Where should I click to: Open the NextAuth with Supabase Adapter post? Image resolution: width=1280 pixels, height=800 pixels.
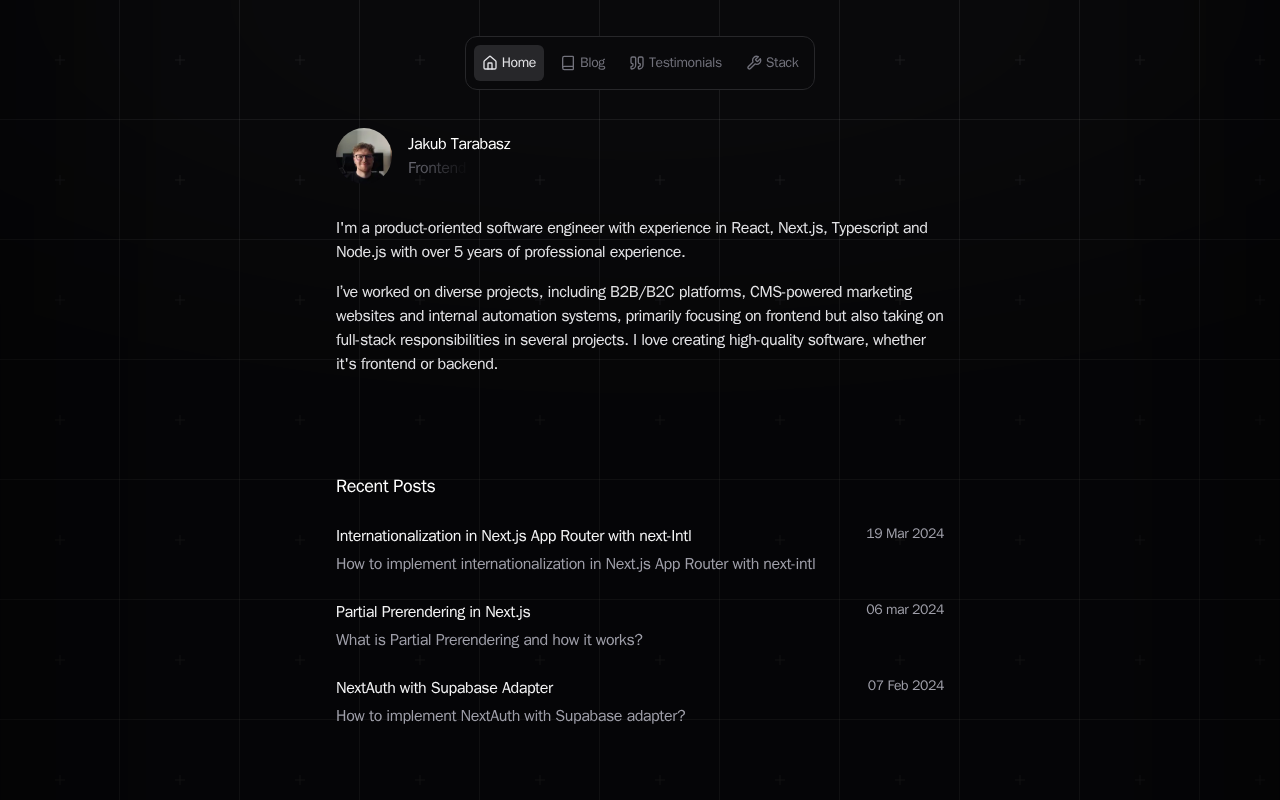coord(444,688)
